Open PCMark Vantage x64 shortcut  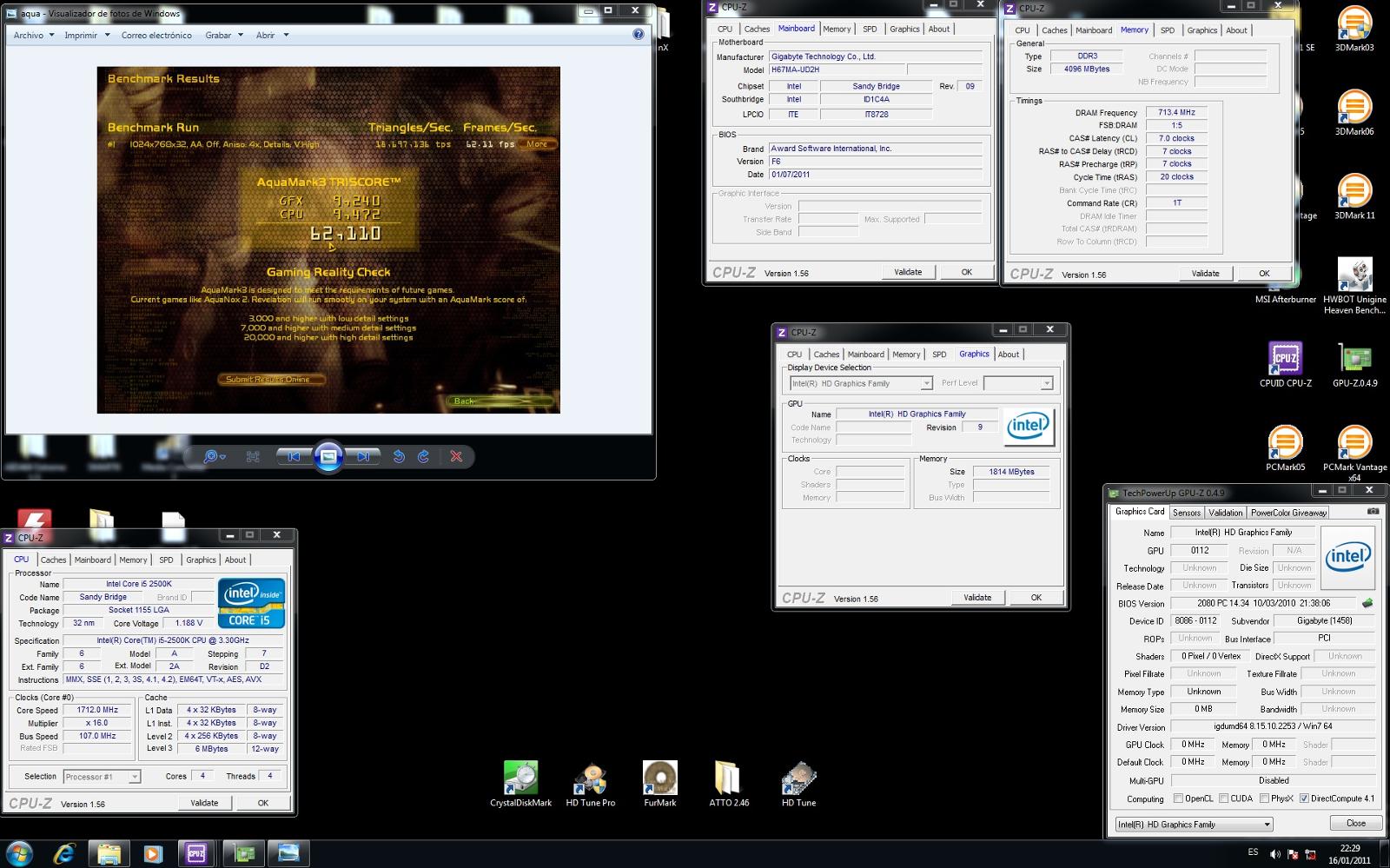coord(1354,454)
